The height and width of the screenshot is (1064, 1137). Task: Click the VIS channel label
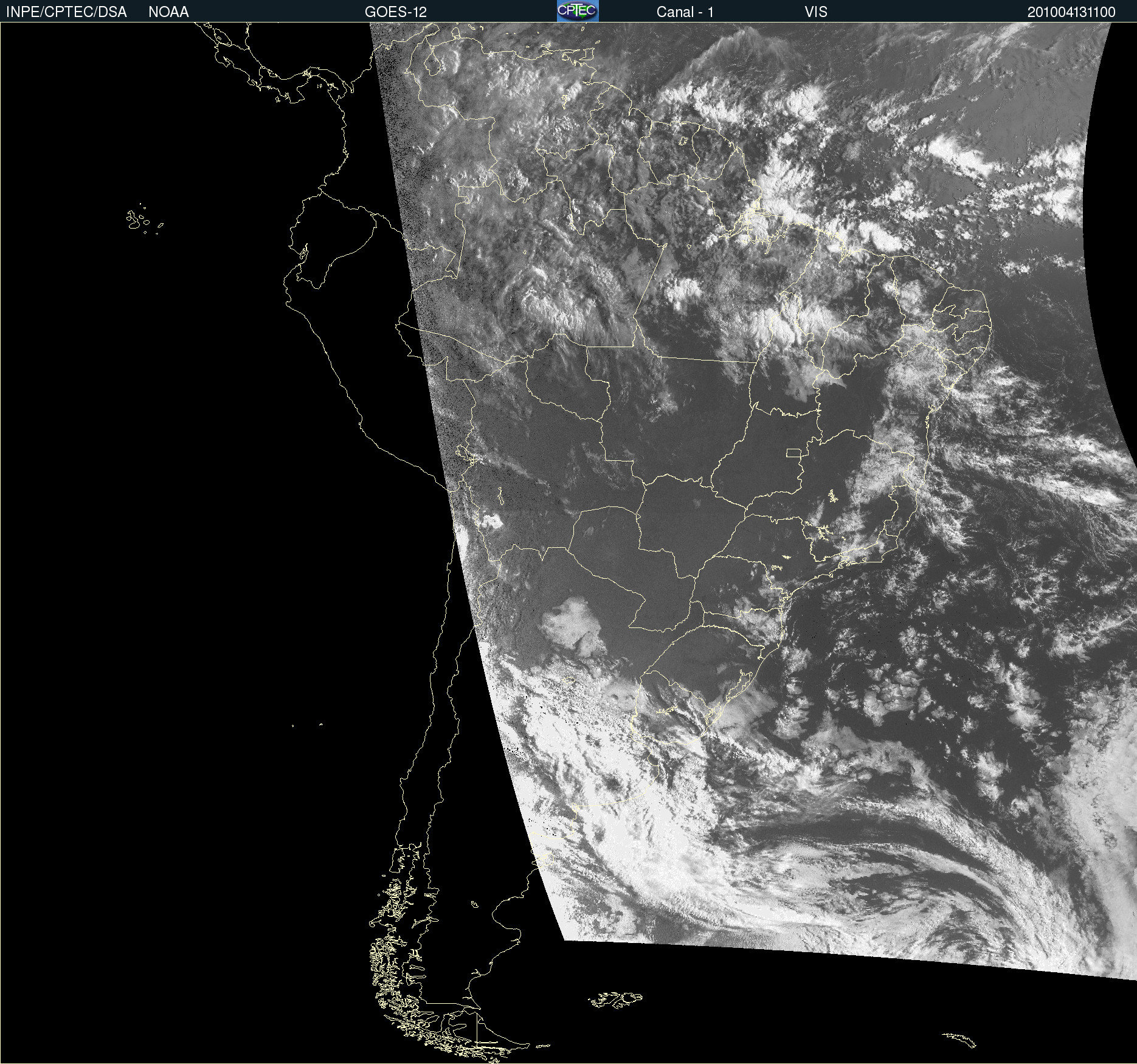point(815,12)
